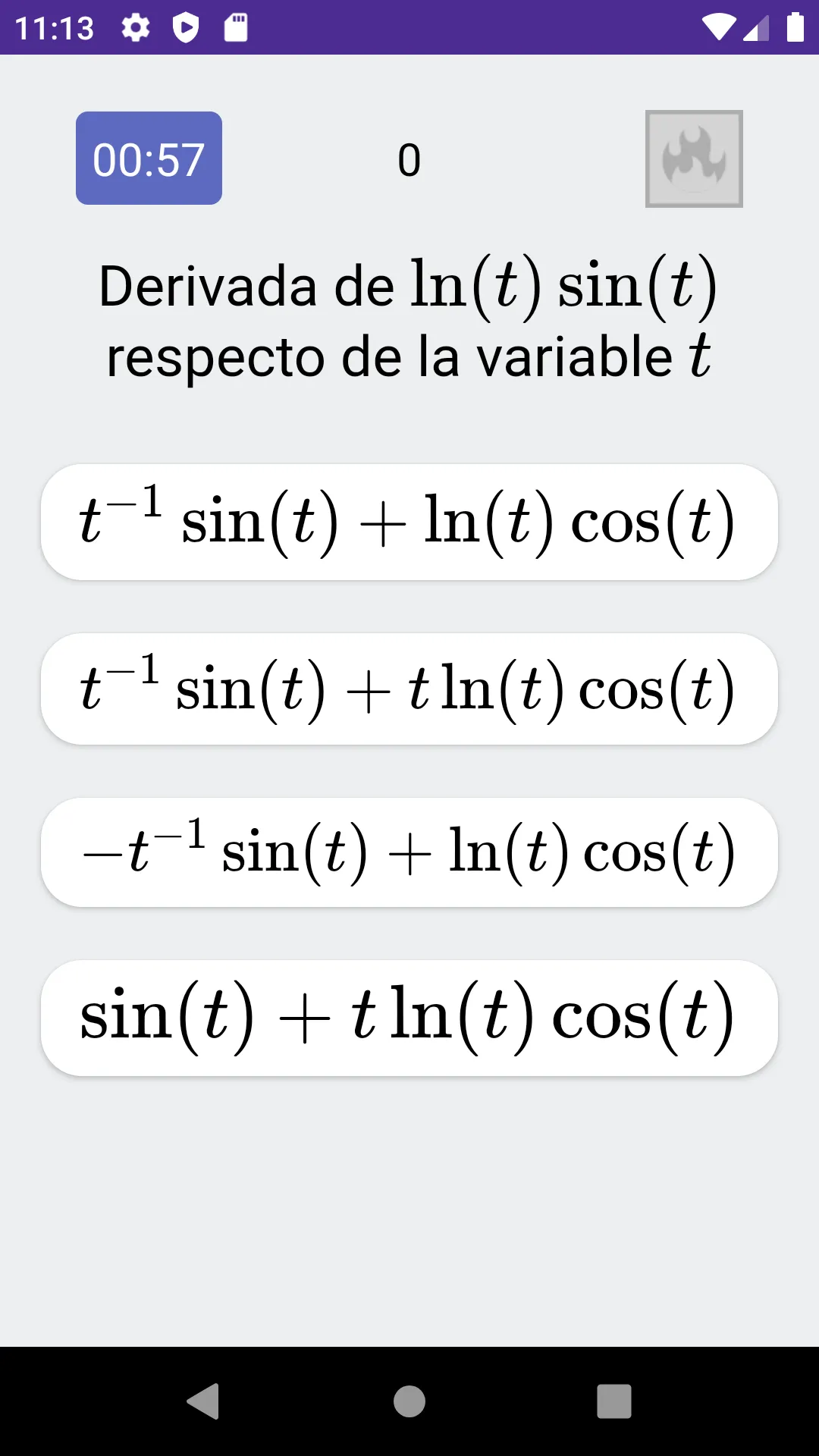
Task: Open recent apps with square button
Action: [614, 1401]
